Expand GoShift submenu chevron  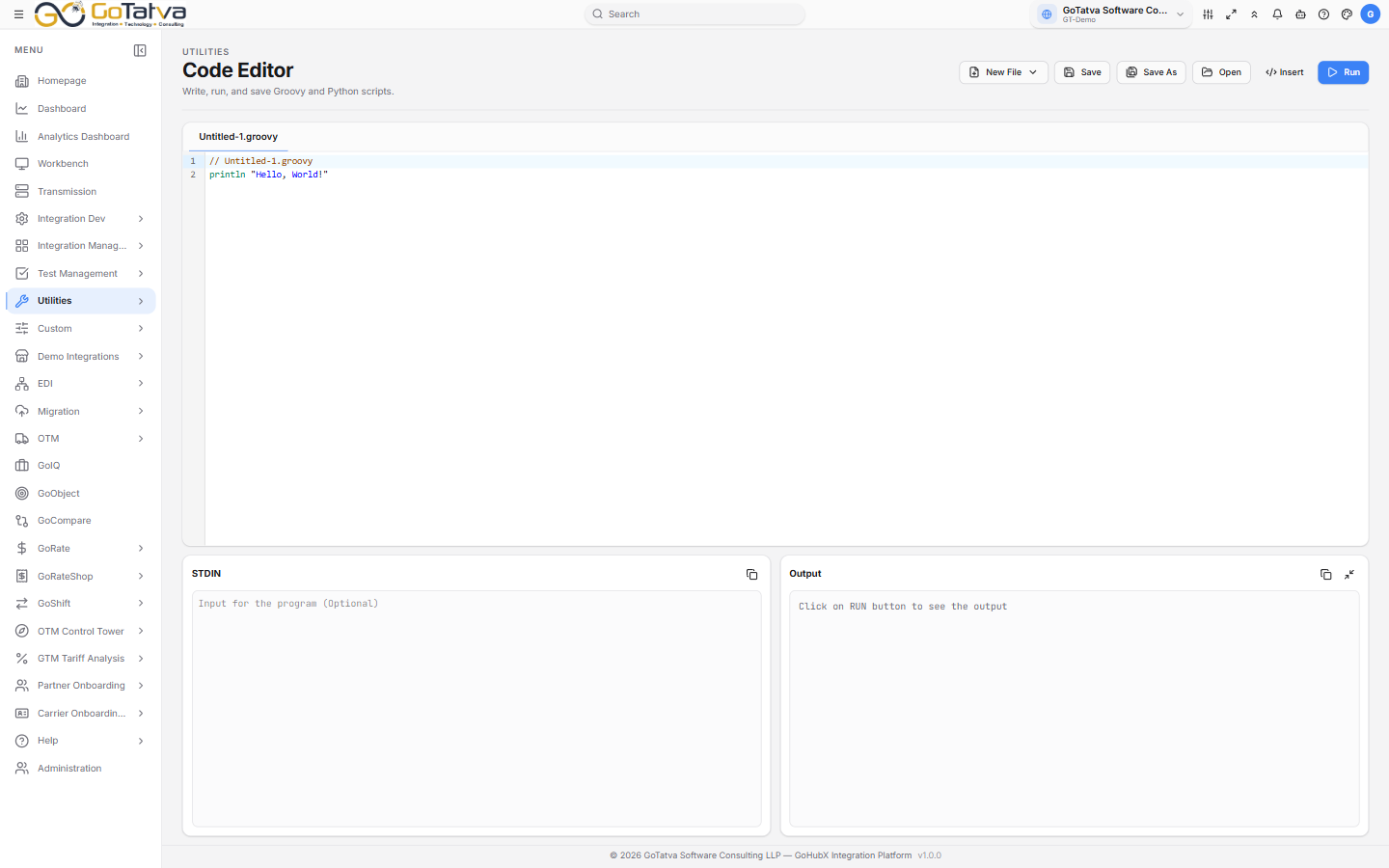point(141,604)
